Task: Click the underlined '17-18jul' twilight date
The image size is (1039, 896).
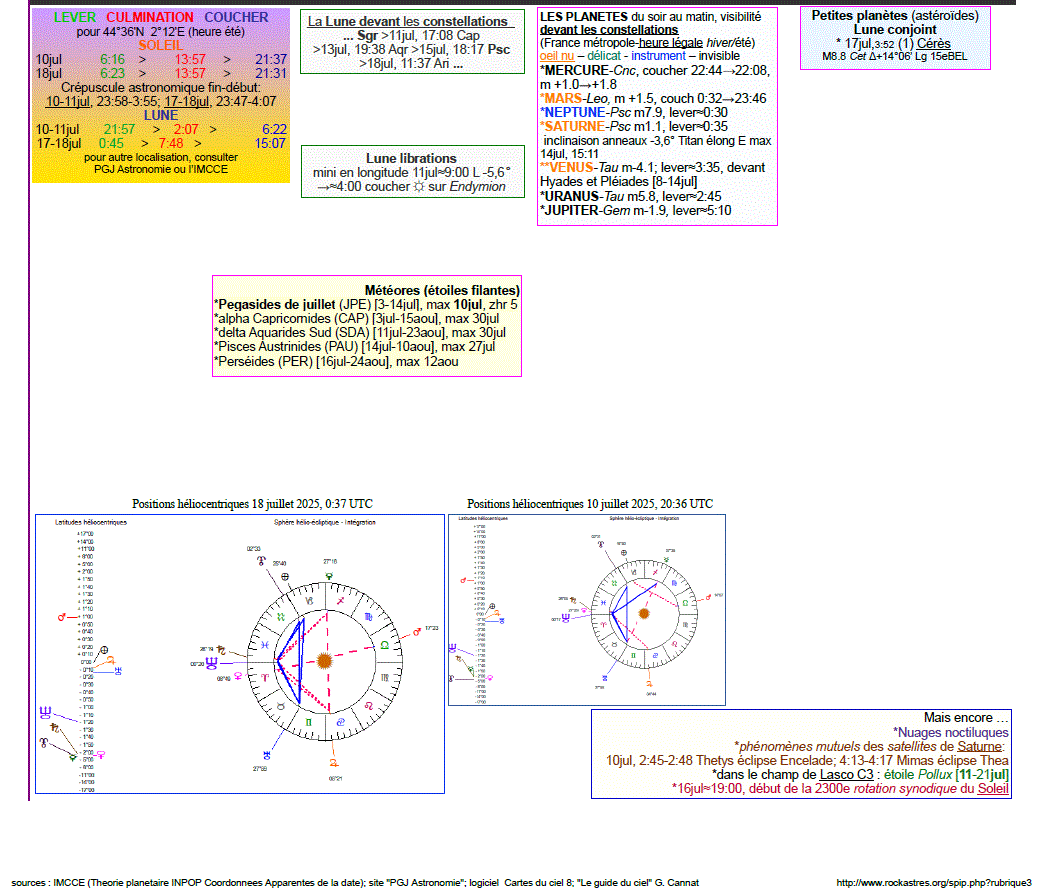Action: (x=187, y=101)
